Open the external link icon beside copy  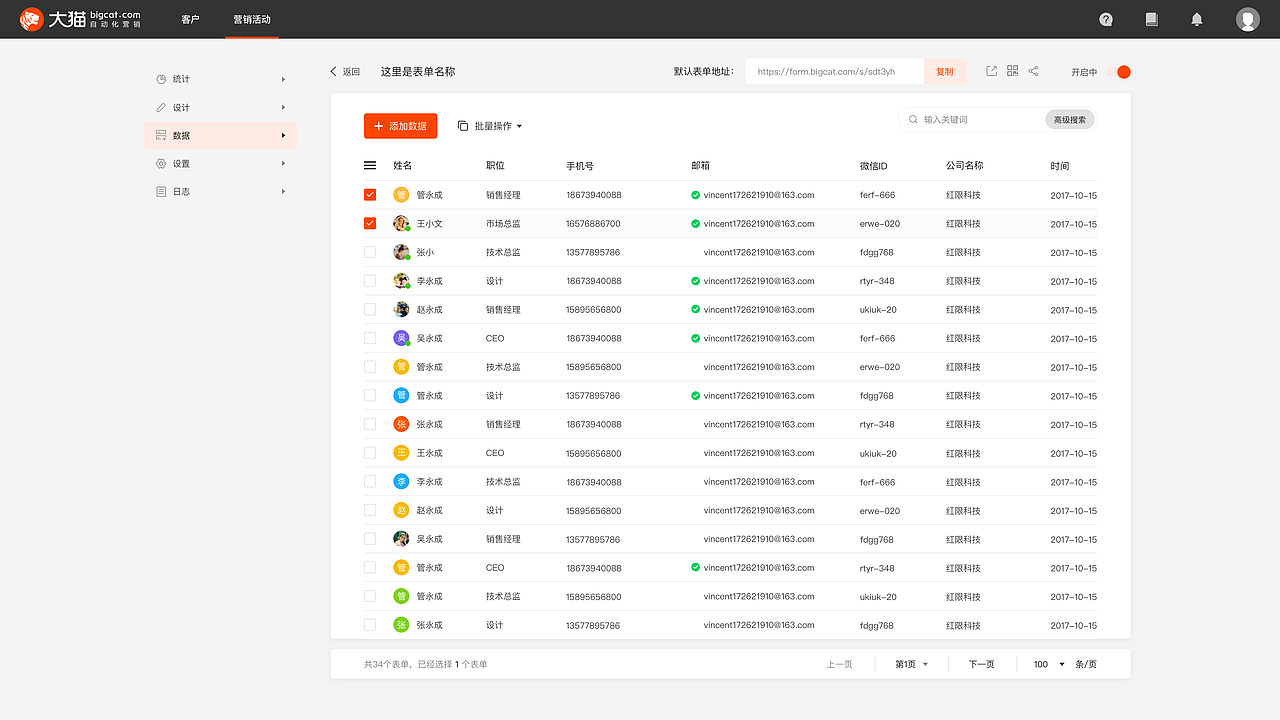(x=991, y=71)
